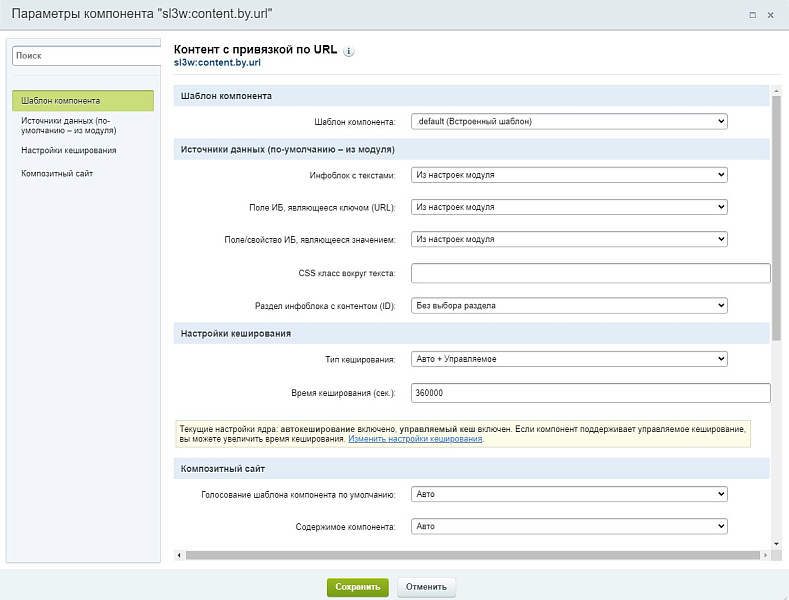
Task: Expand the Тип кеширования dropdown
Action: point(568,359)
